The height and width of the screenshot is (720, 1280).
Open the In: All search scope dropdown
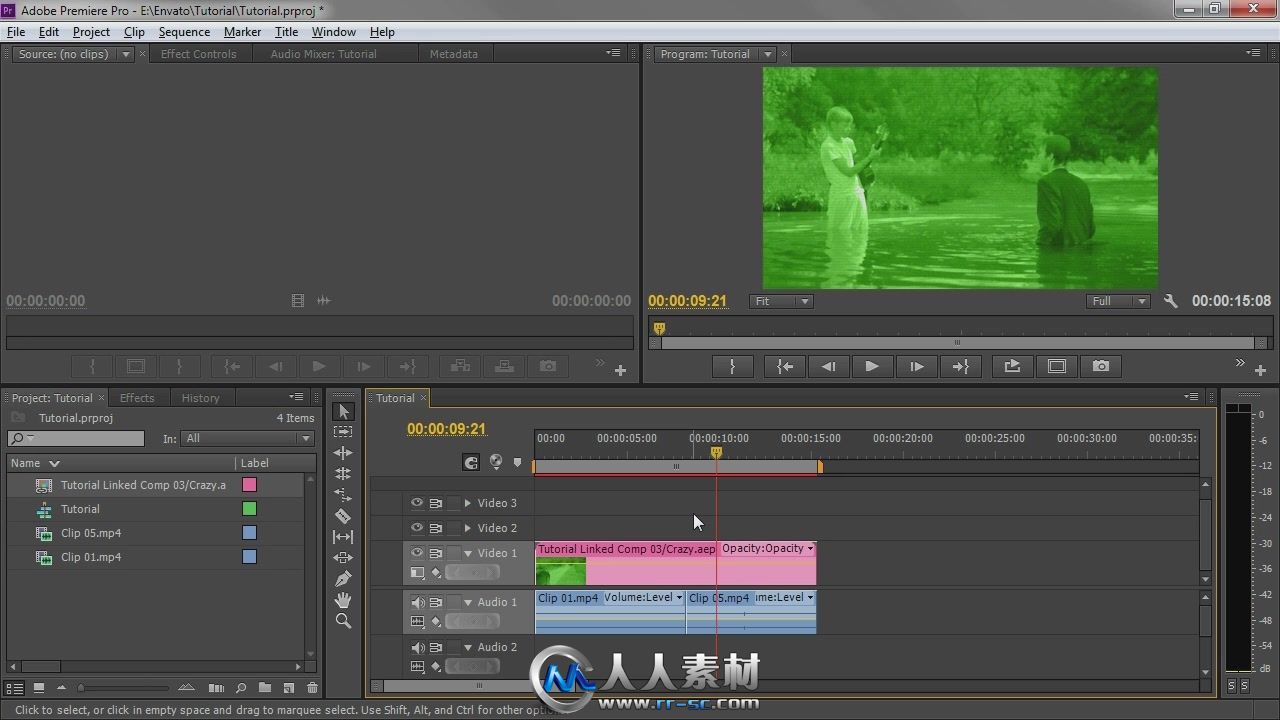[249, 438]
